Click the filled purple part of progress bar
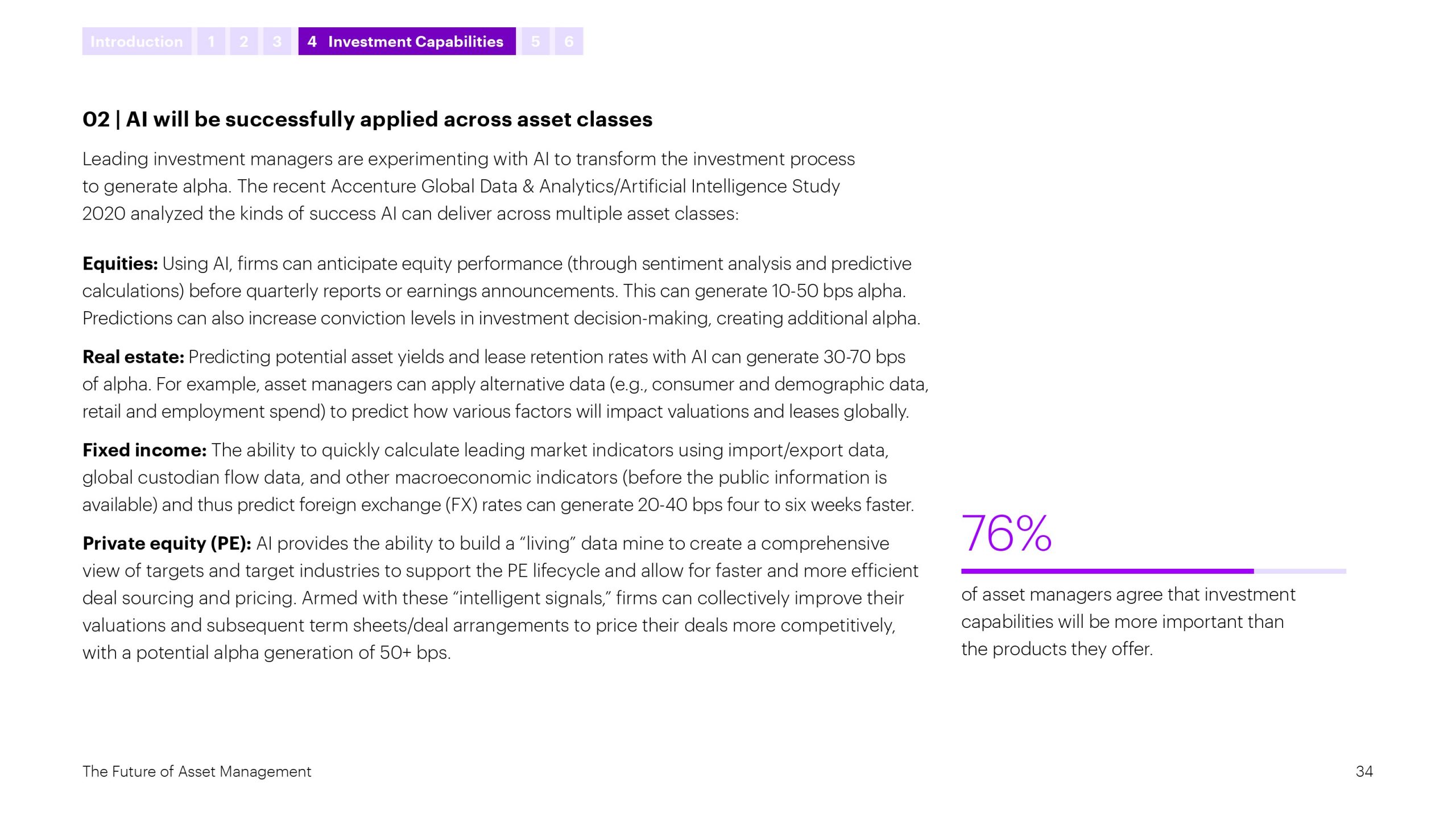 (1107, 571)
